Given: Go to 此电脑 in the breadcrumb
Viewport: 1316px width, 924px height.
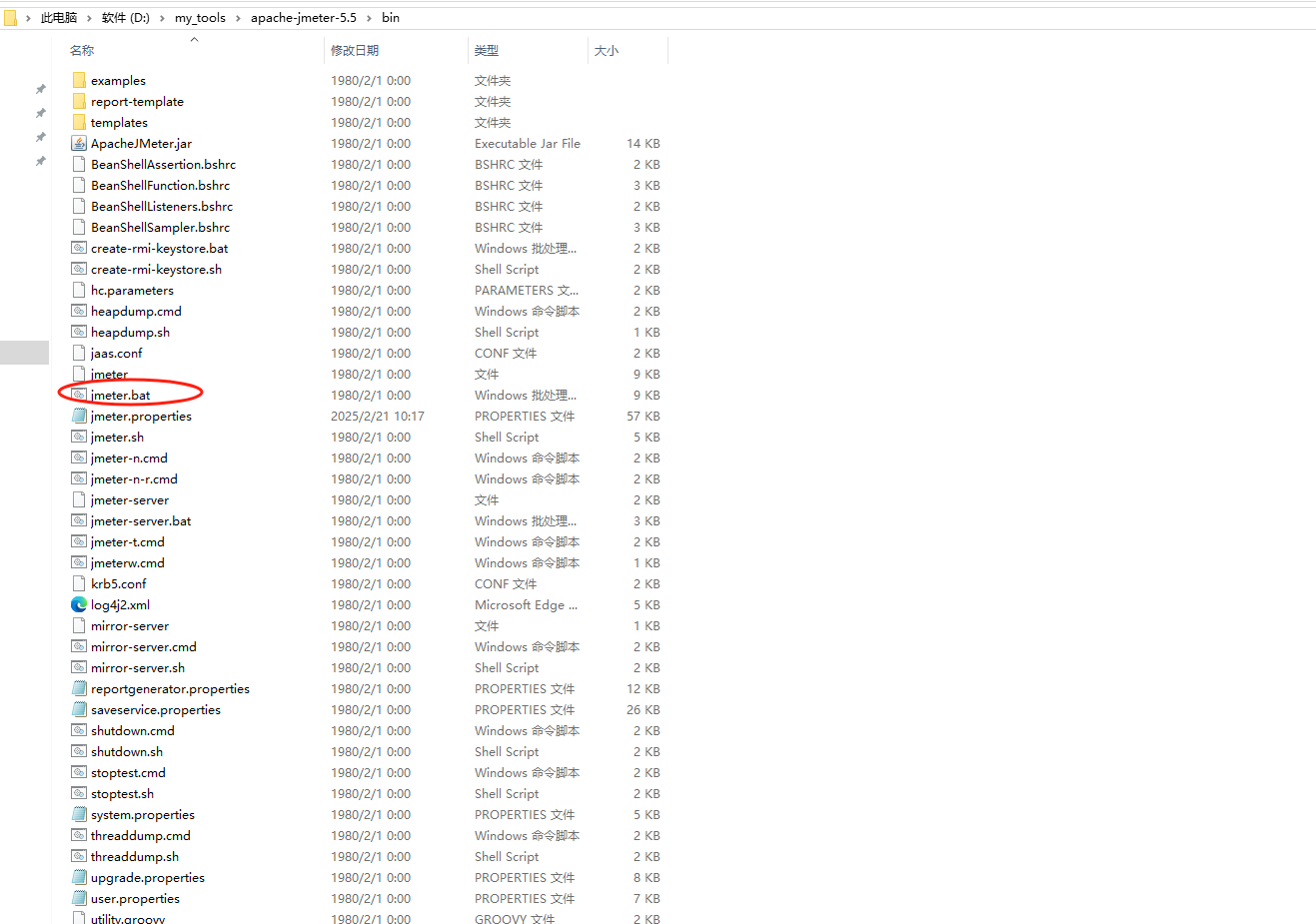Looking at the screenshot, I should click(x=59, y=18).
